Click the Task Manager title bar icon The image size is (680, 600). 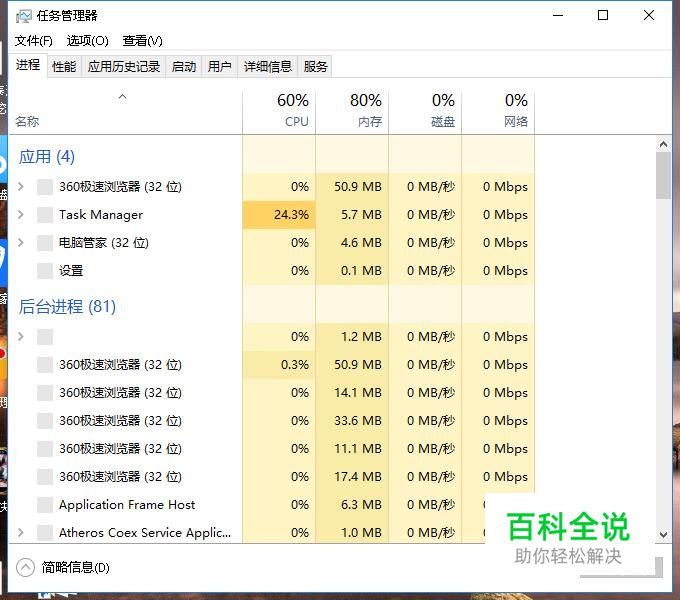pos(23,16)
